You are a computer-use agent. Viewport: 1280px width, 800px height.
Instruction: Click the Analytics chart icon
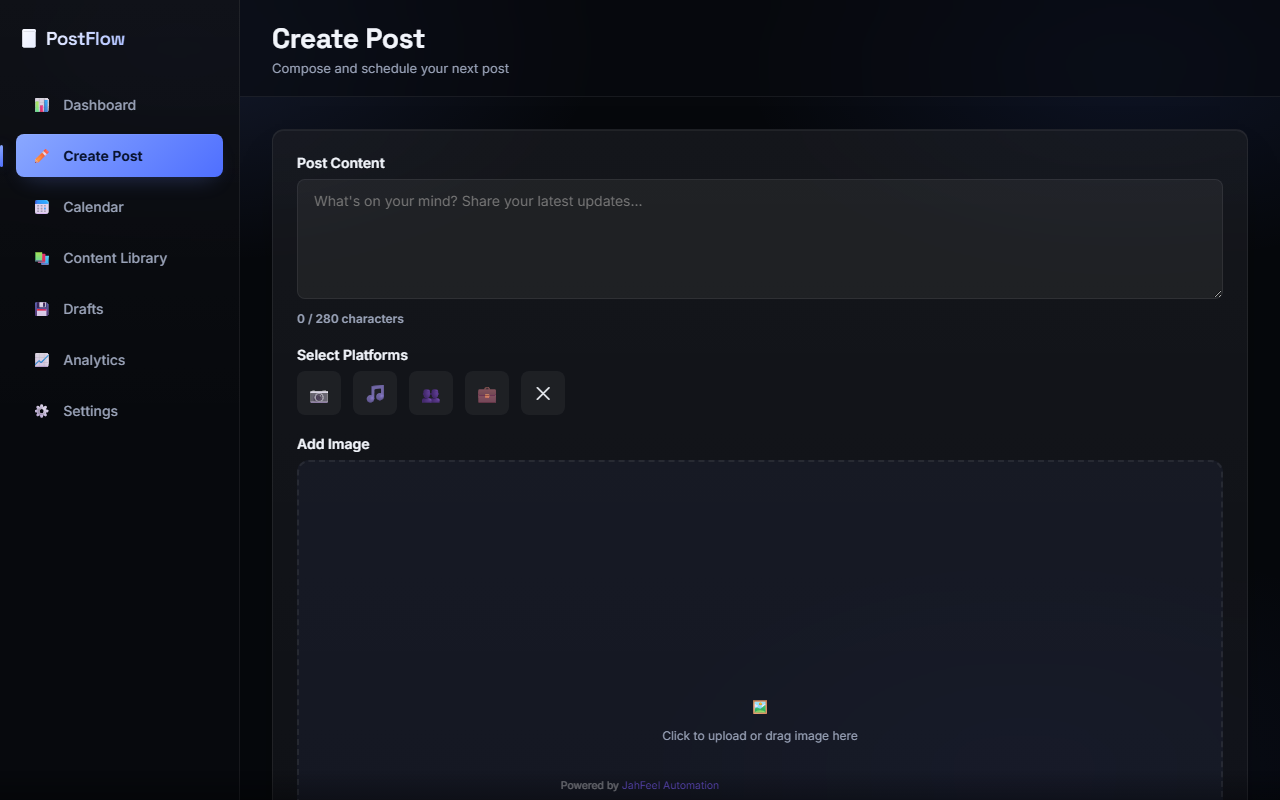[42, 360]
